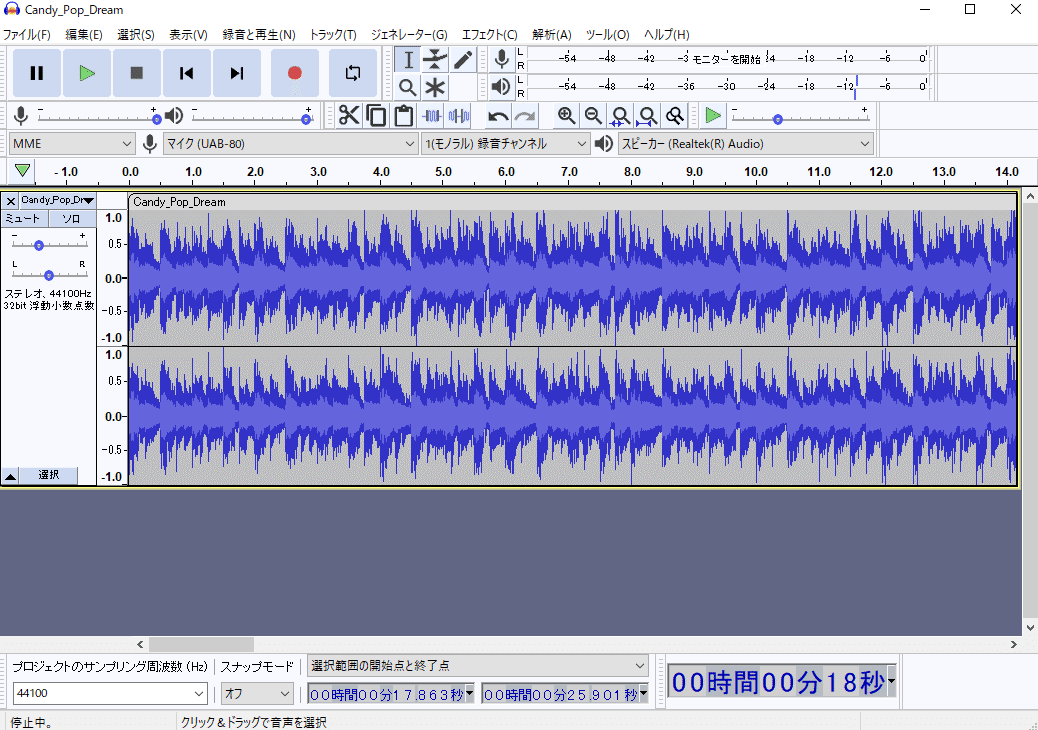Open the Candy_Pop_Dream track menu dropdown

[x=58, y=200]
